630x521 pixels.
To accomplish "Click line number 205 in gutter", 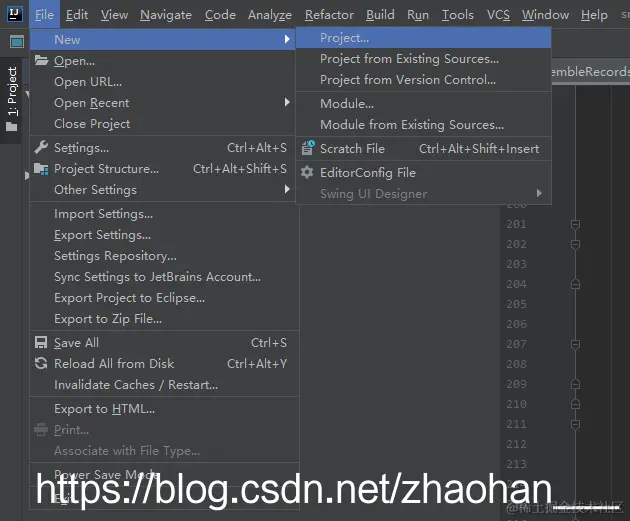I will pyautogui.click(x=516, y=304).
